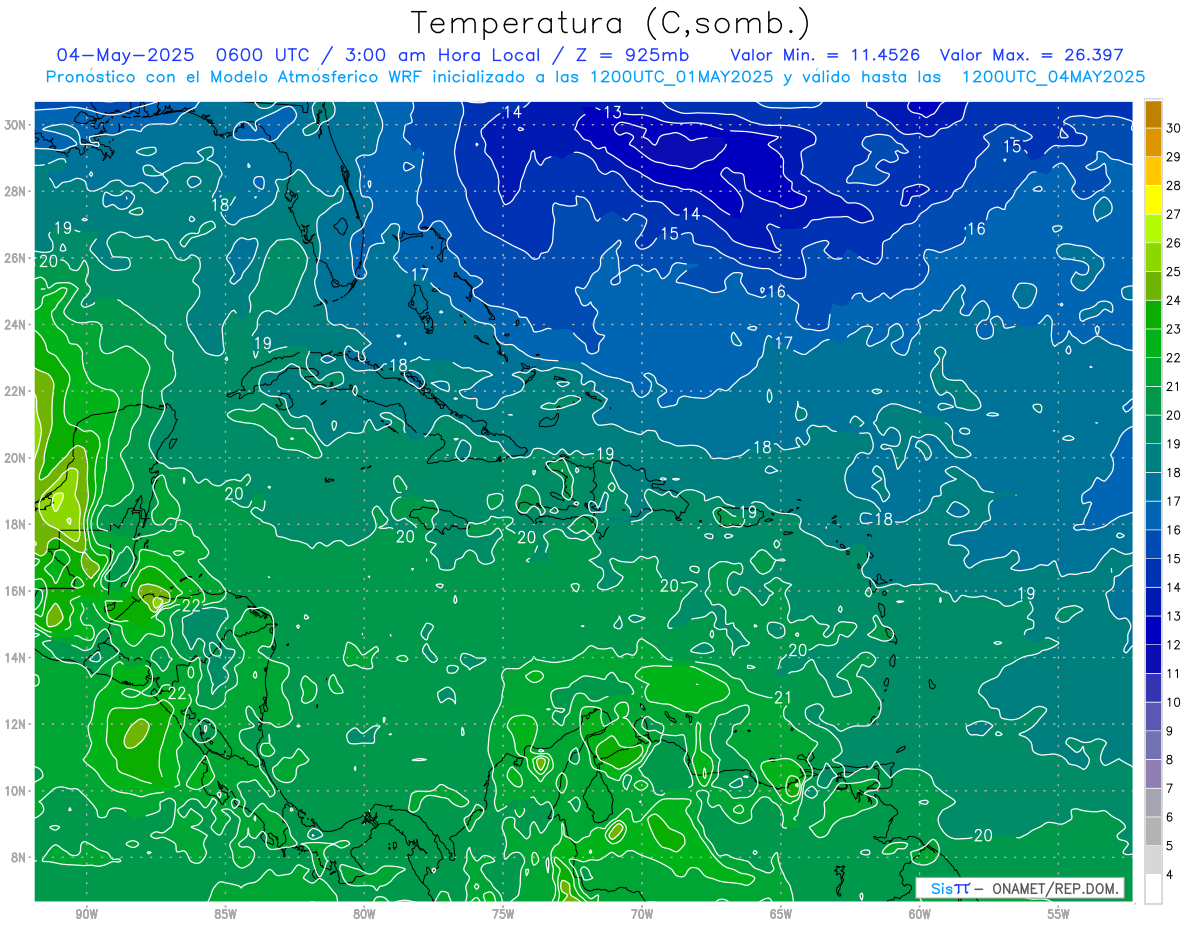
Task: Click the '12N' latitude axis label
Action: pos(17,724)
